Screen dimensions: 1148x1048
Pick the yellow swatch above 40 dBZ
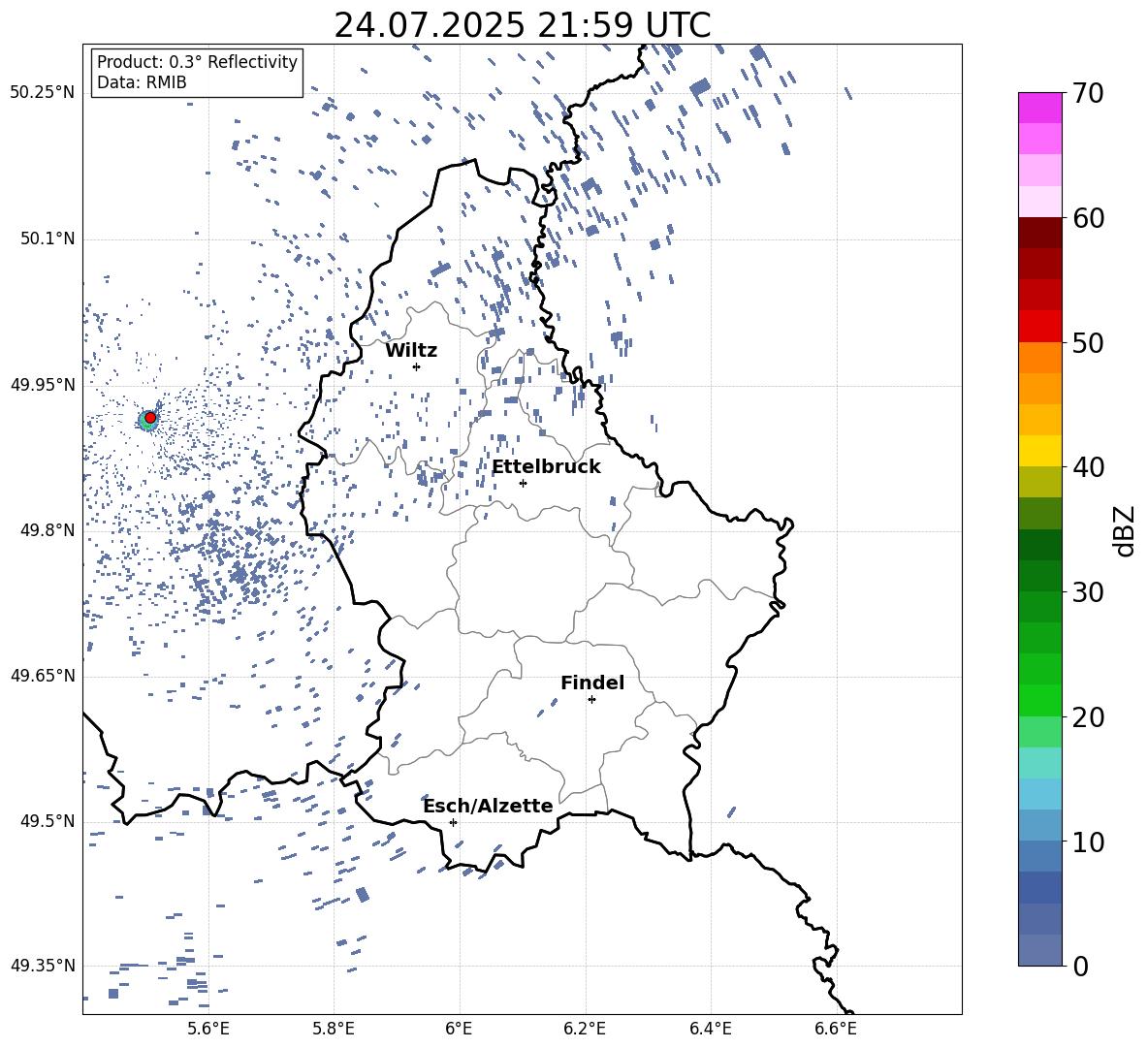(x=1039, y=451)
